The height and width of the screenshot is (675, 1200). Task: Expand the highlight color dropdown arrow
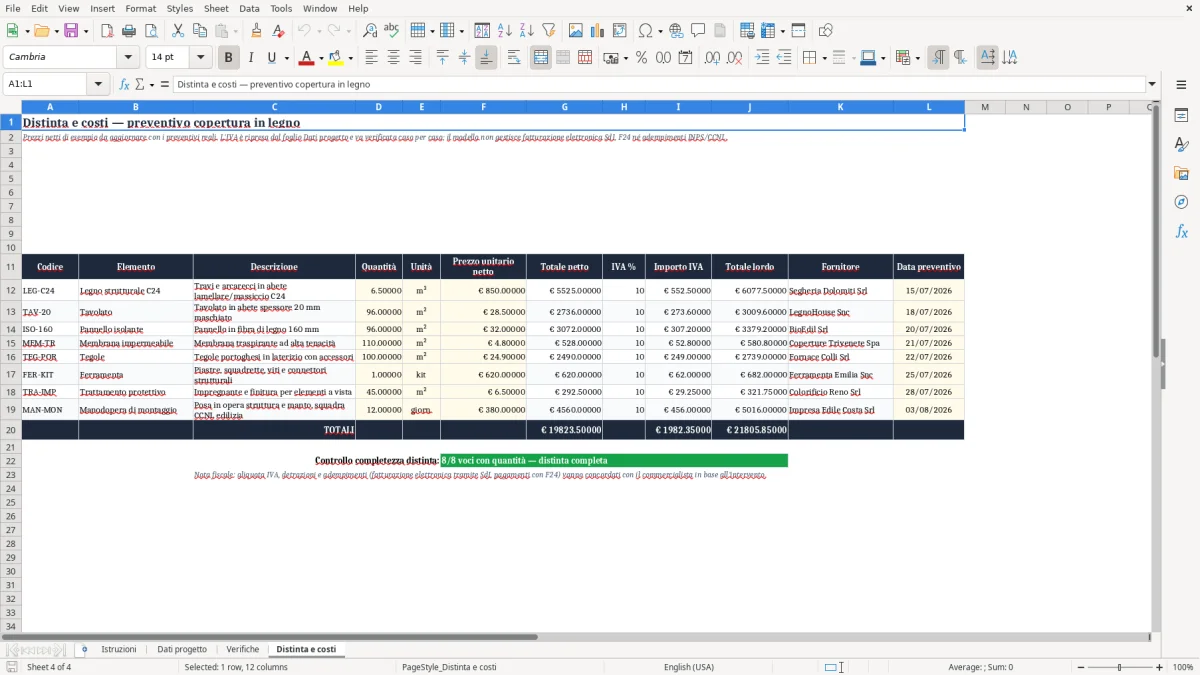(352, 58)
